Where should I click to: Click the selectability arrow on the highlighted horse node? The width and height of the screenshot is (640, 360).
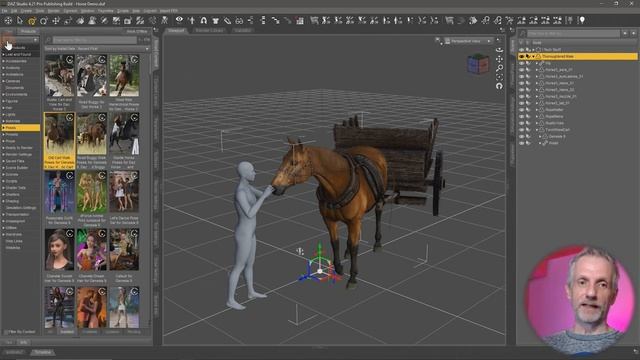[x=528, y=56]
